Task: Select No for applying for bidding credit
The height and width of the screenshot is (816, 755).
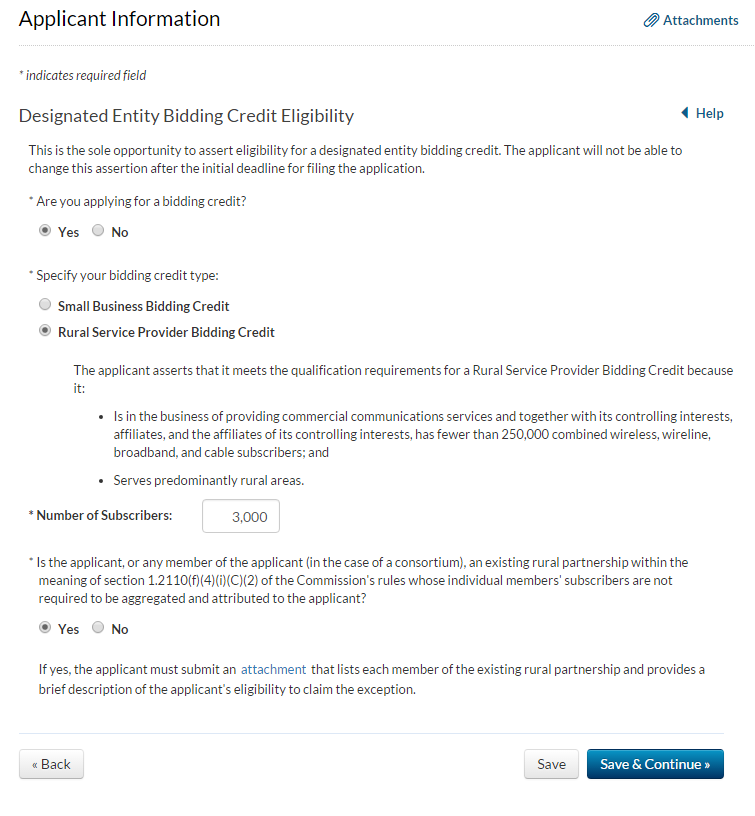Action: [x=98, y=231]
